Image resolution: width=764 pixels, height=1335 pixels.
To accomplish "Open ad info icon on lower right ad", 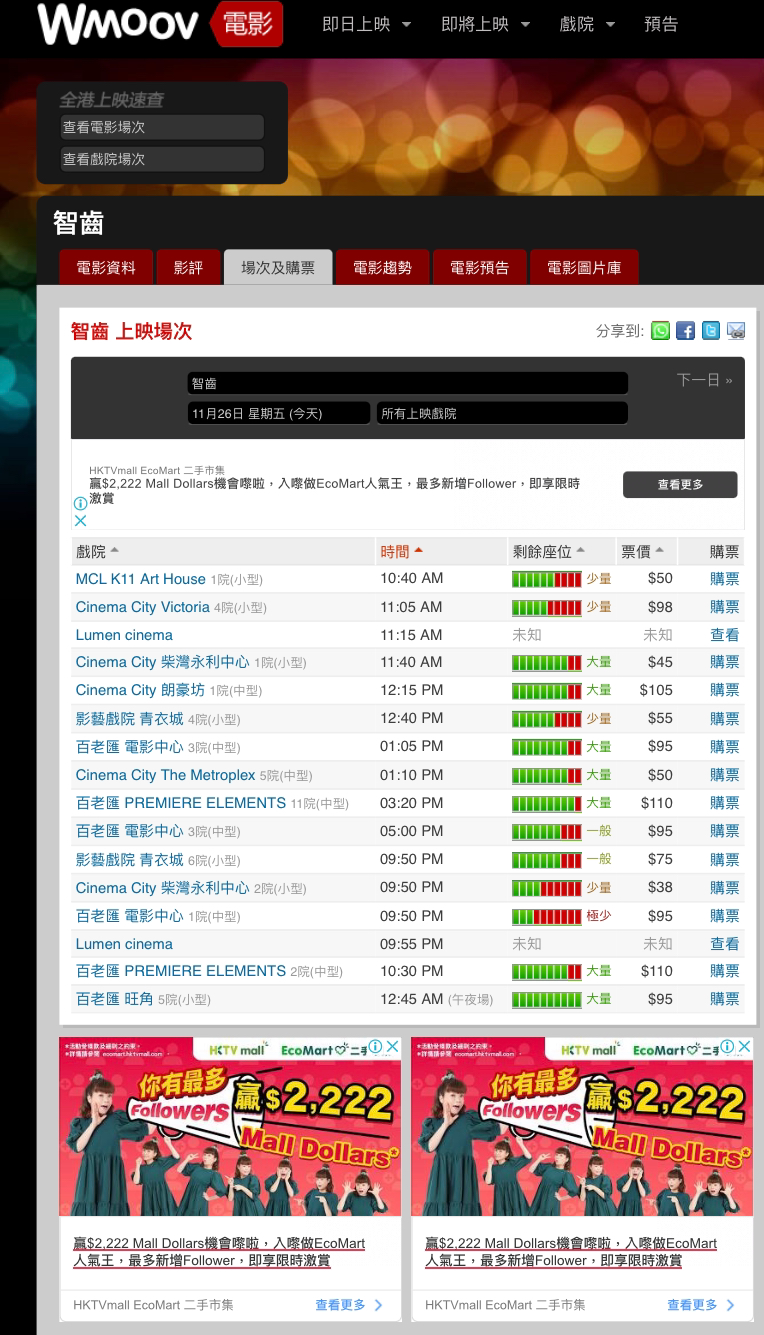I will tap(728, 1046).
